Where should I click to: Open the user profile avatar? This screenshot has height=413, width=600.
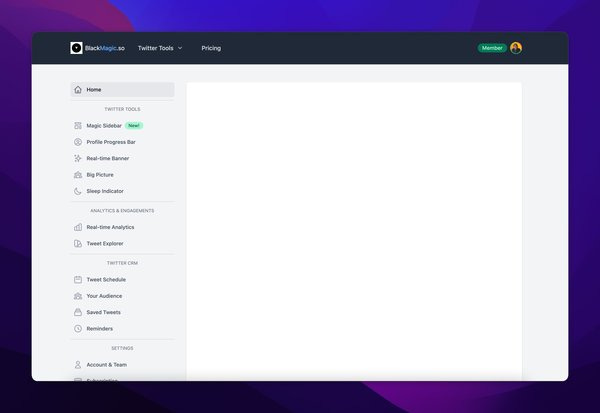516,48
